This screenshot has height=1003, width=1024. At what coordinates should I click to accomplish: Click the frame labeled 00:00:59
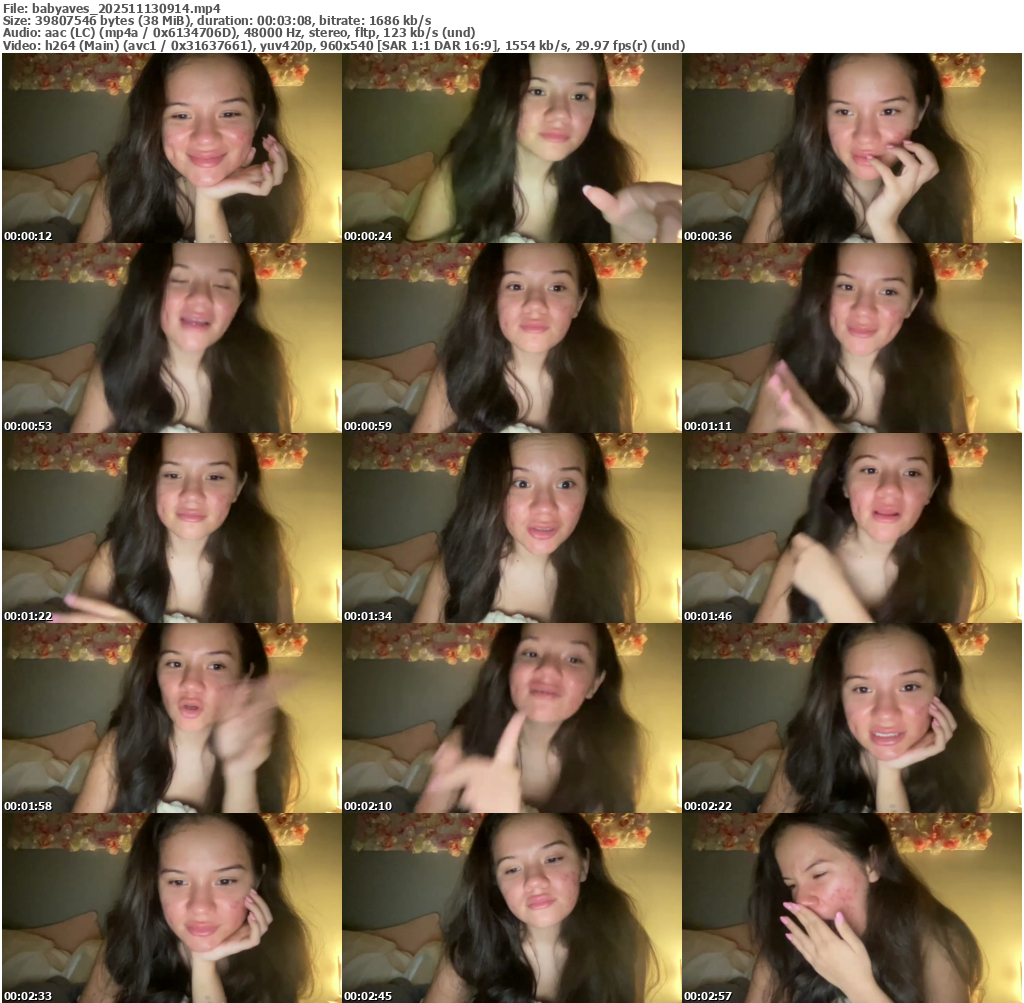pos(511,338)
